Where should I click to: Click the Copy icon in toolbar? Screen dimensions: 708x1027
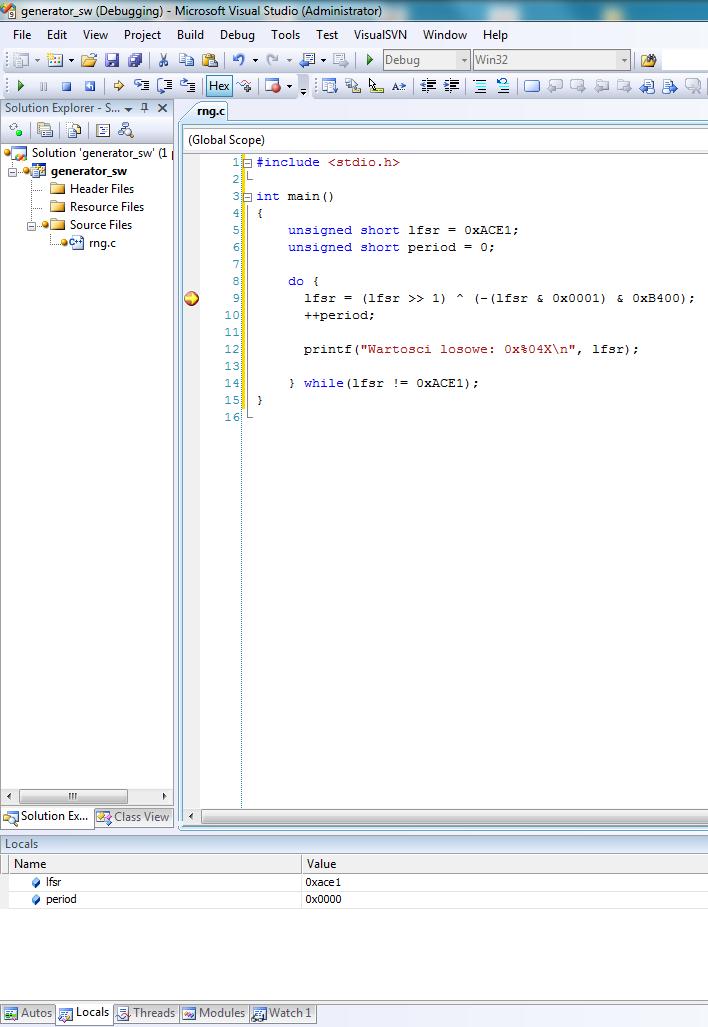tap(186, 60)
